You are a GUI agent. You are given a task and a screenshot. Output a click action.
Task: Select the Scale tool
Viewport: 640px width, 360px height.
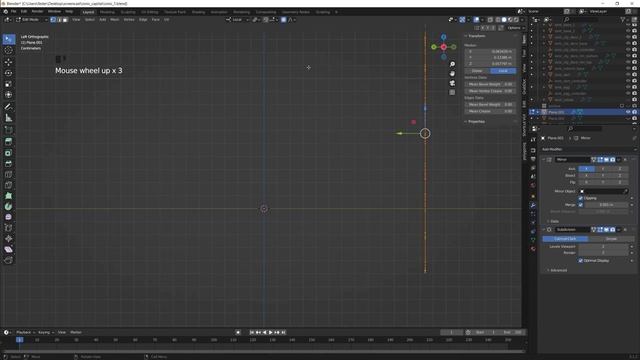pos(9,84)
